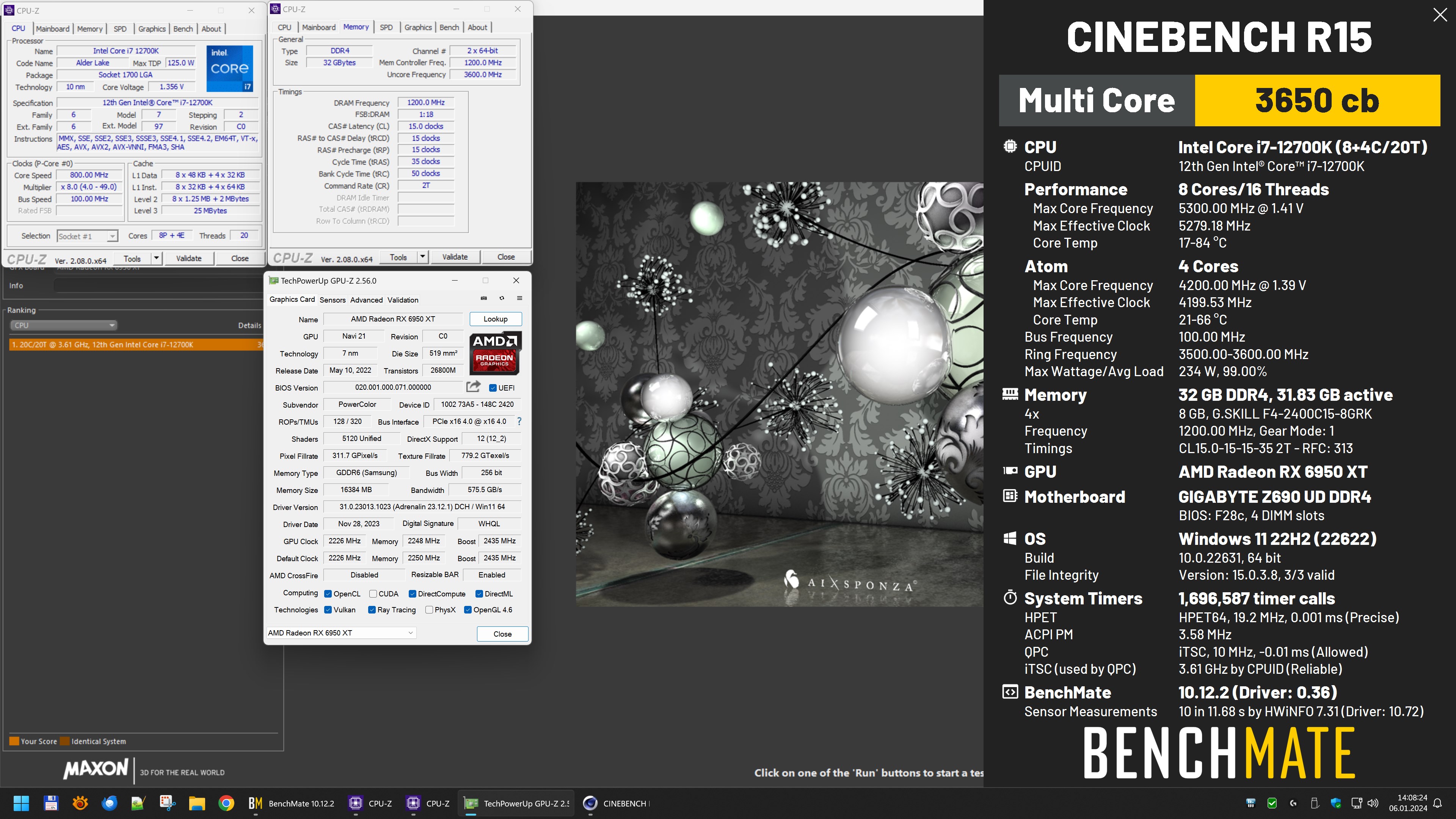
Task: Switch to BenchMate 10.12.2 in taskbar
Action: pos(292,803)
